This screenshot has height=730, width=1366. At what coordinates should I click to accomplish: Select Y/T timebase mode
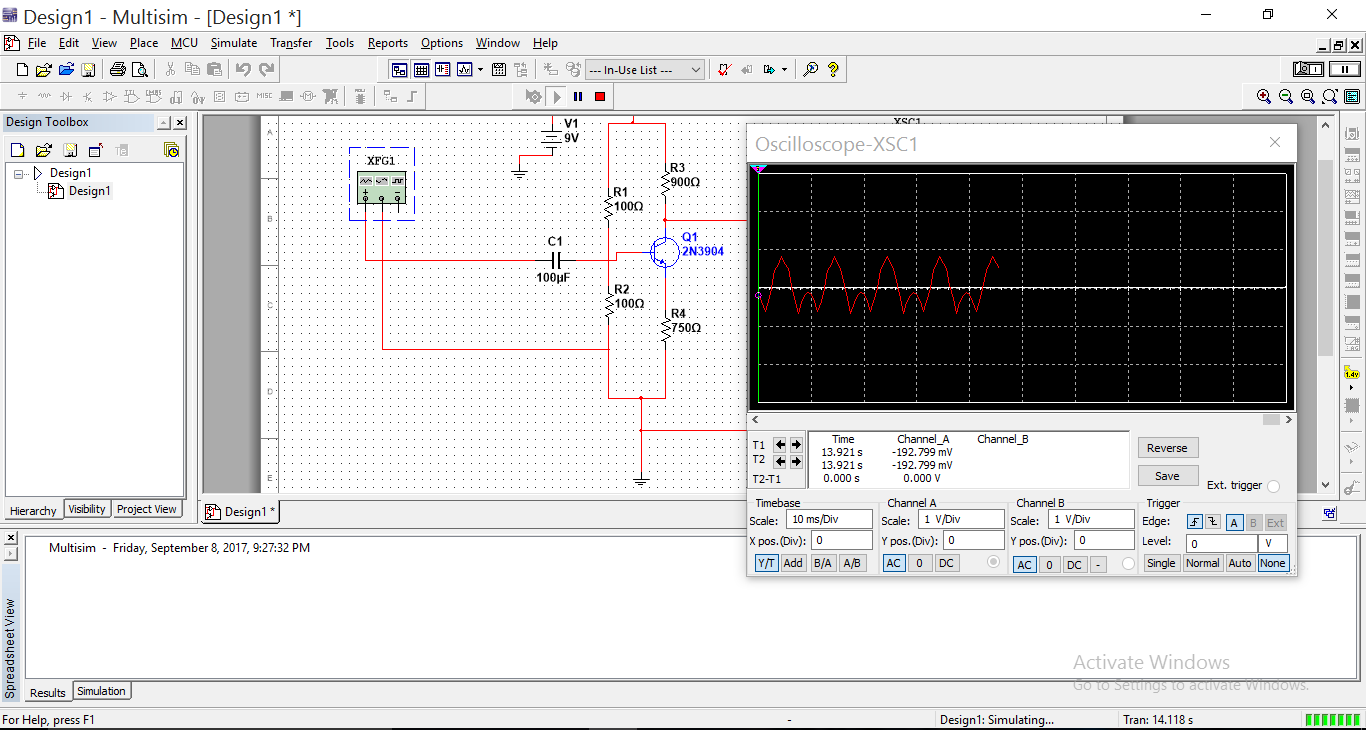[x=767, y=563]
